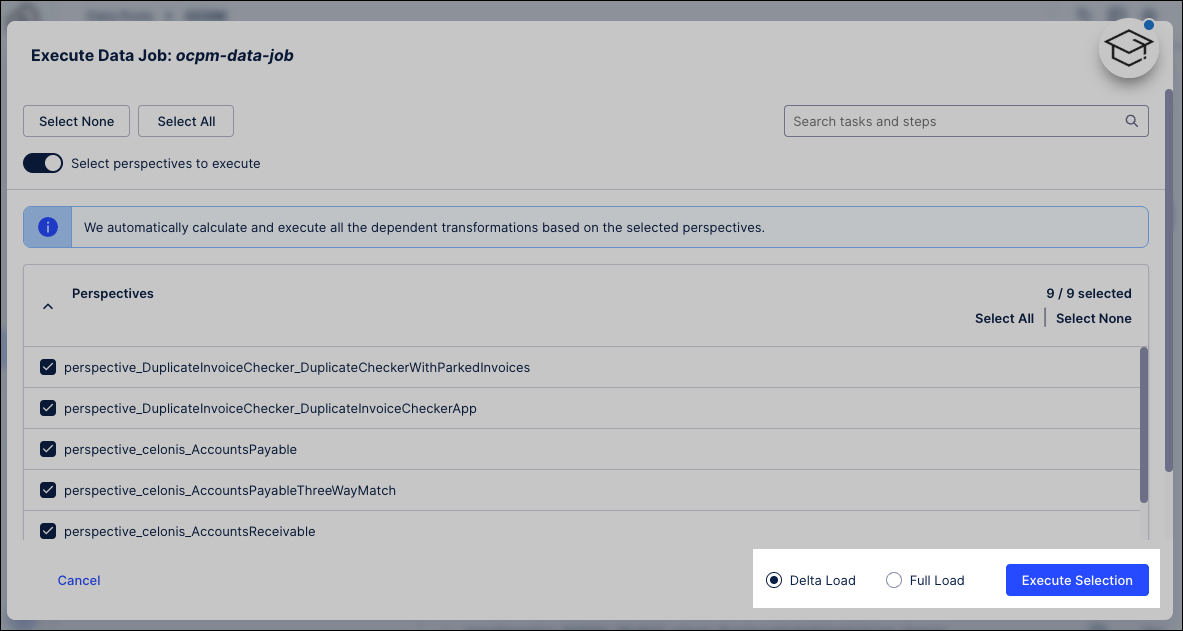Image resolution: width=1183 pixels, height=631 pixels.
Task: Toggle 'Select perspectives to execute' switch
Action: [x=43, y=163]
